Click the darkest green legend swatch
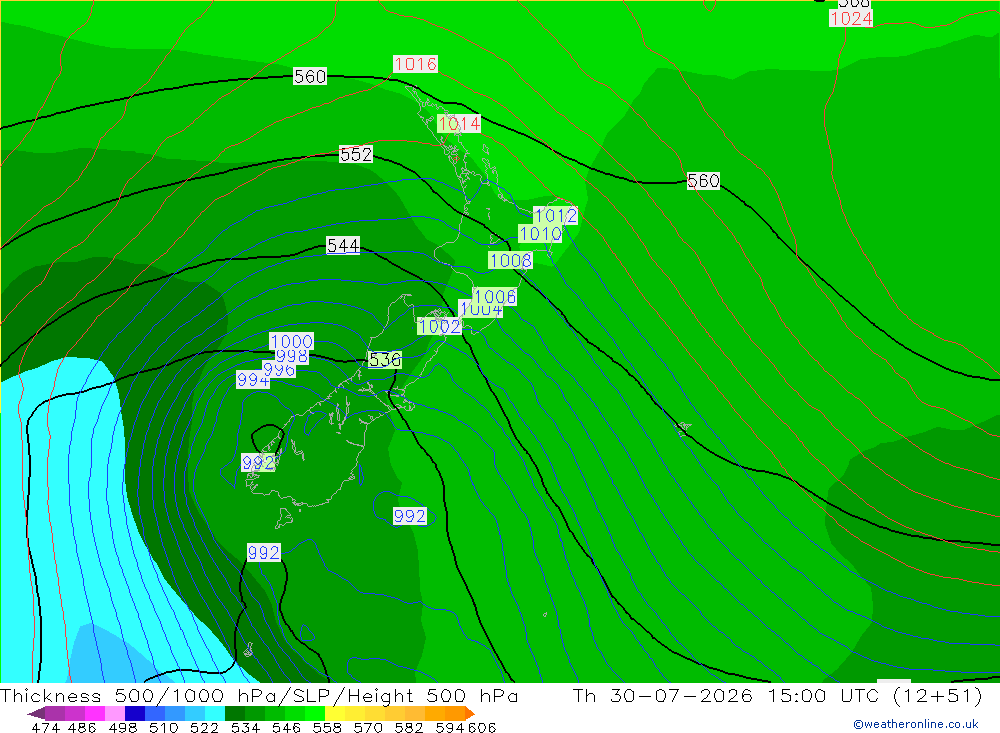 tap(235, 713)
